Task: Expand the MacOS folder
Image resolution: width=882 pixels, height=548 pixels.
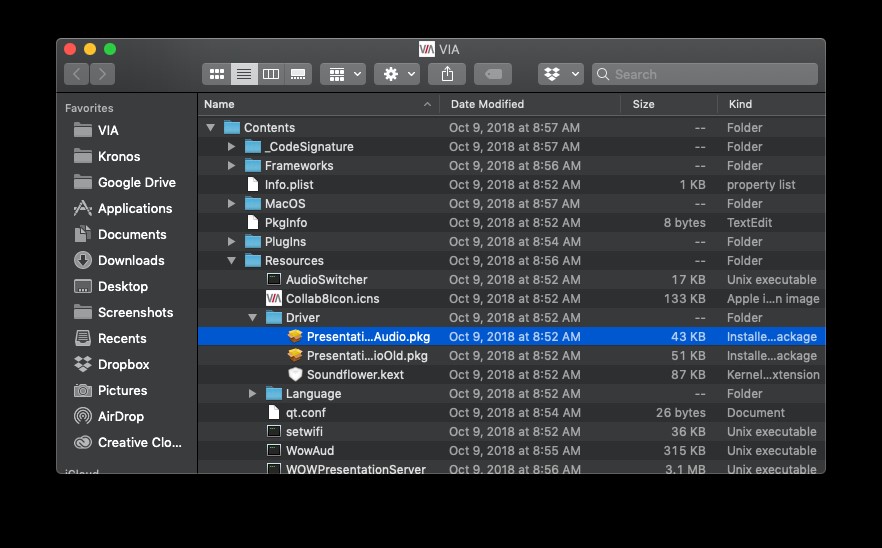Action: click(x=231, y=204)
